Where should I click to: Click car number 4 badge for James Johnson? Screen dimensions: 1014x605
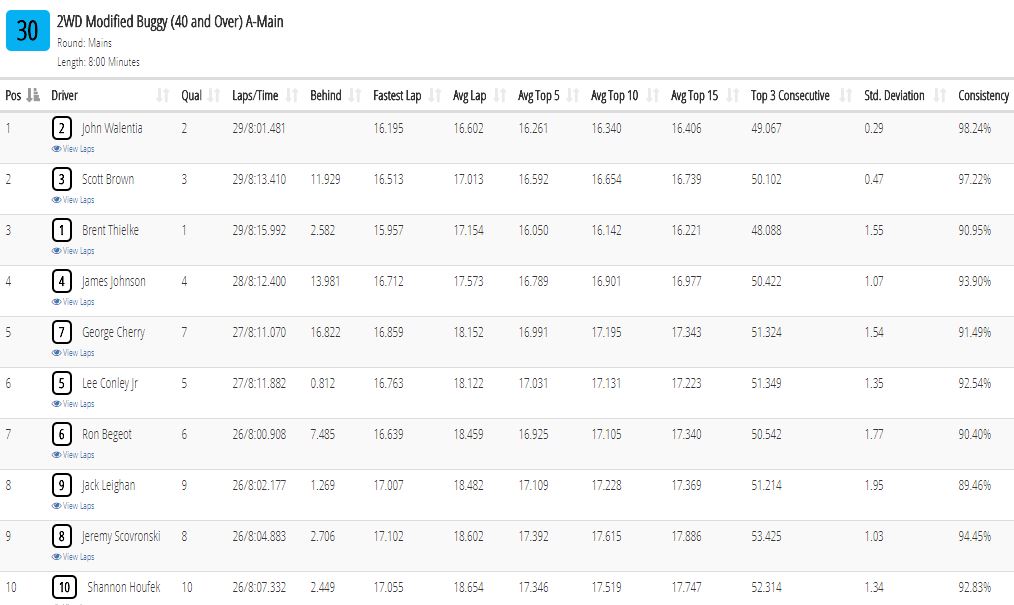click(x=61, y=281)
